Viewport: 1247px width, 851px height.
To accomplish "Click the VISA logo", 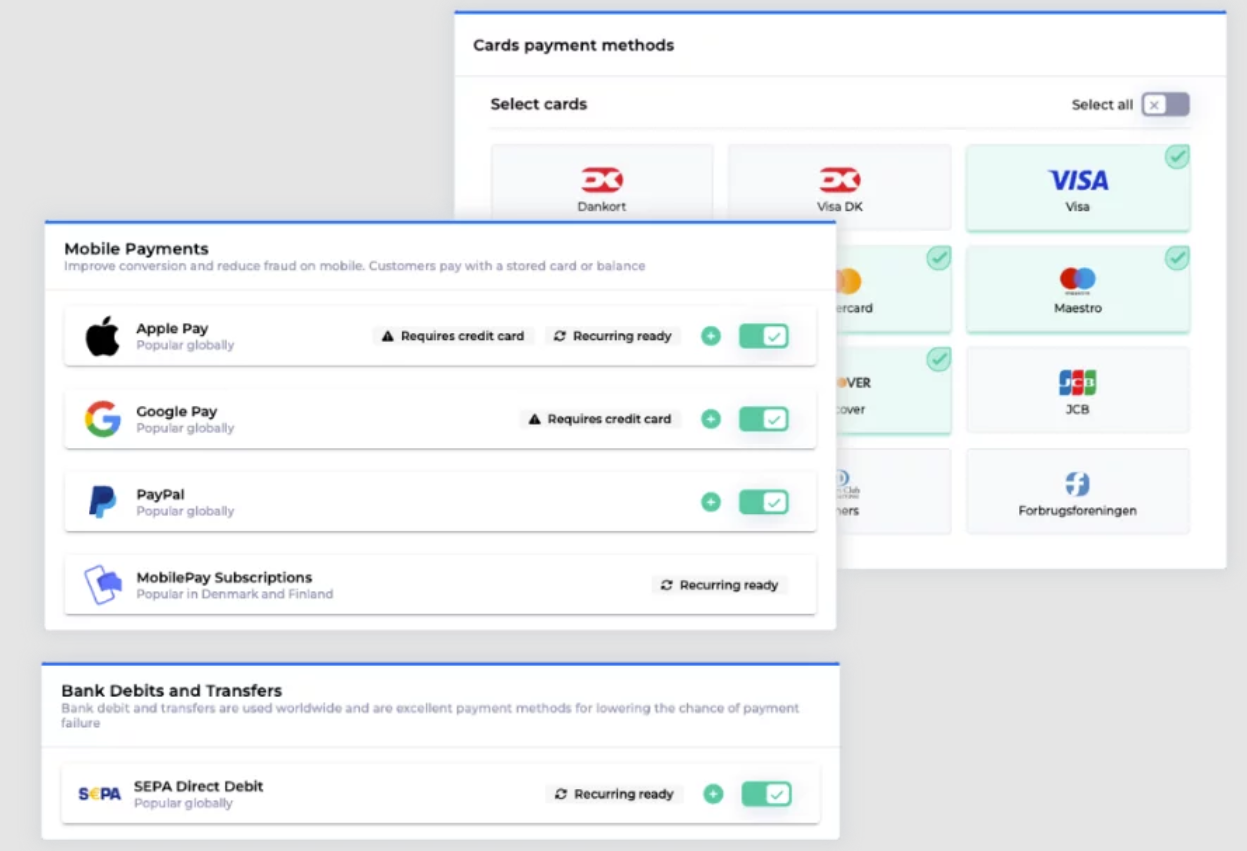I will [1078, 180].
